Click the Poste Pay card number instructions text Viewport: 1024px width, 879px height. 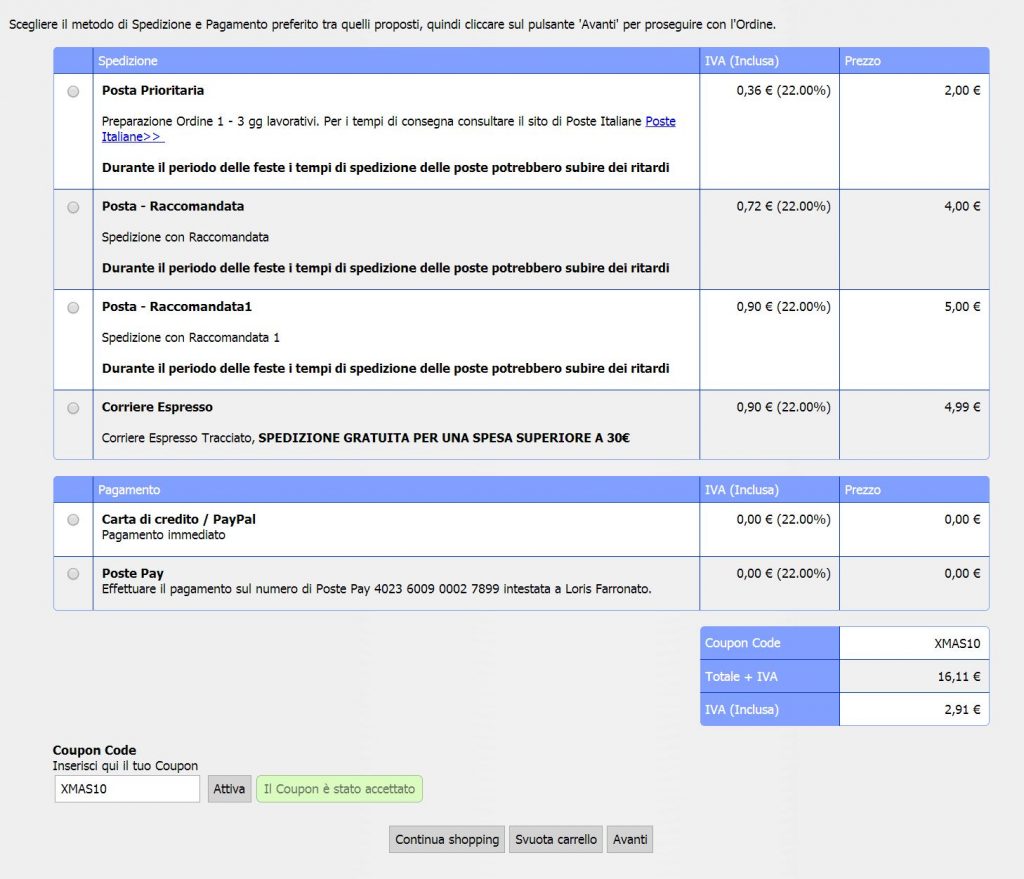(x=377, y=589)
